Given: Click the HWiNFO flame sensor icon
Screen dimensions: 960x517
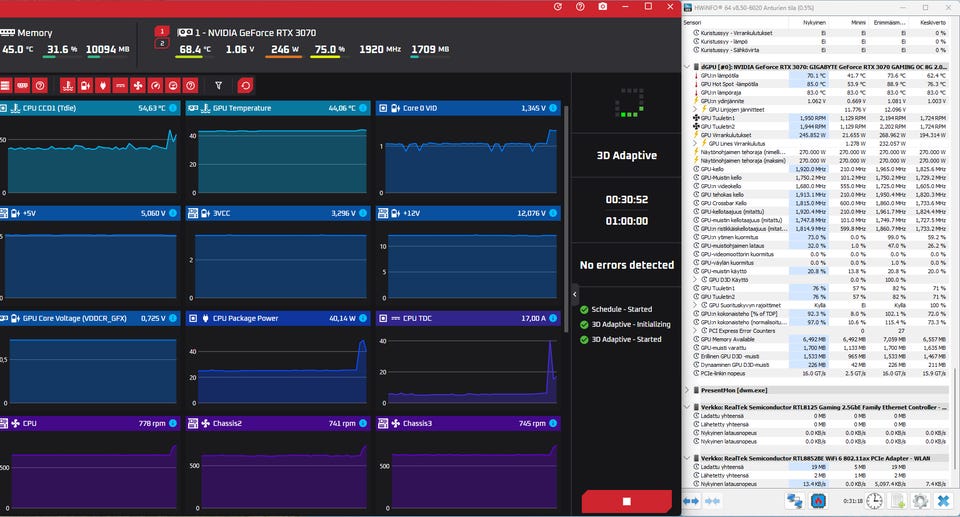Looking at the screenshot, I should click(x=818, y=501).
